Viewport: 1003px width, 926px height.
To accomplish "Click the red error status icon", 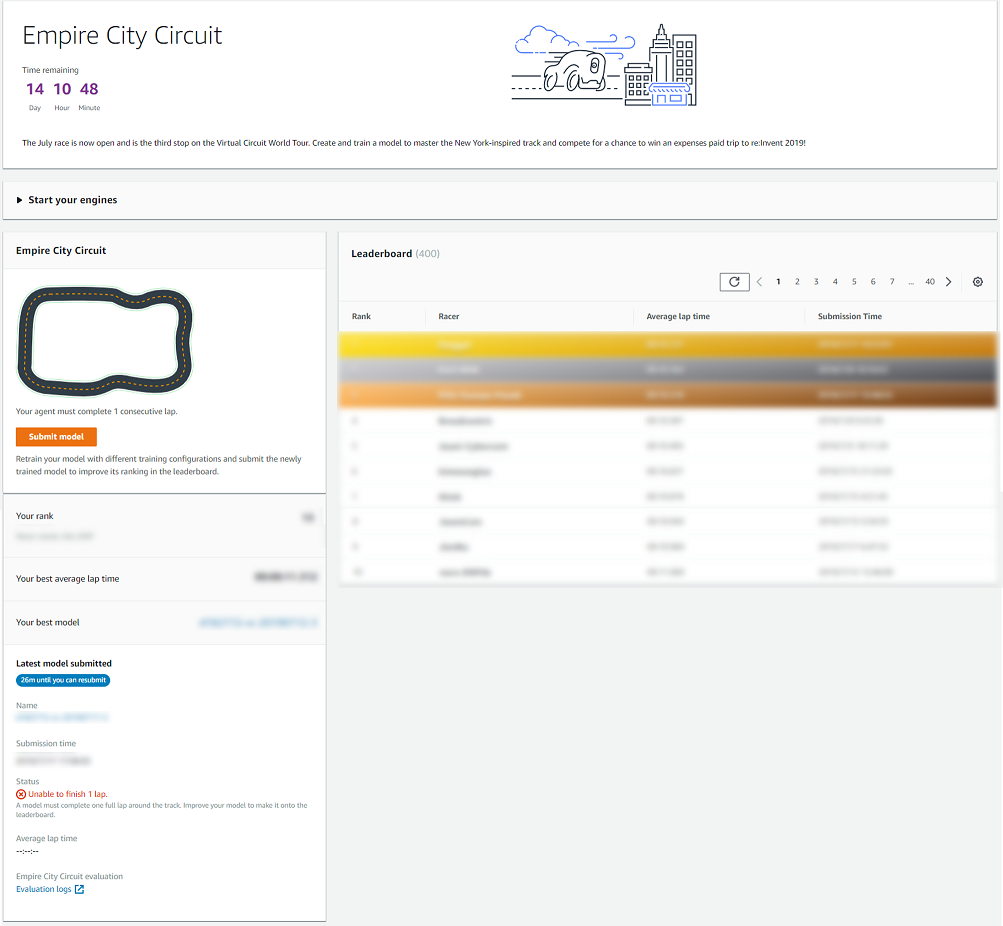I will 21,794.
